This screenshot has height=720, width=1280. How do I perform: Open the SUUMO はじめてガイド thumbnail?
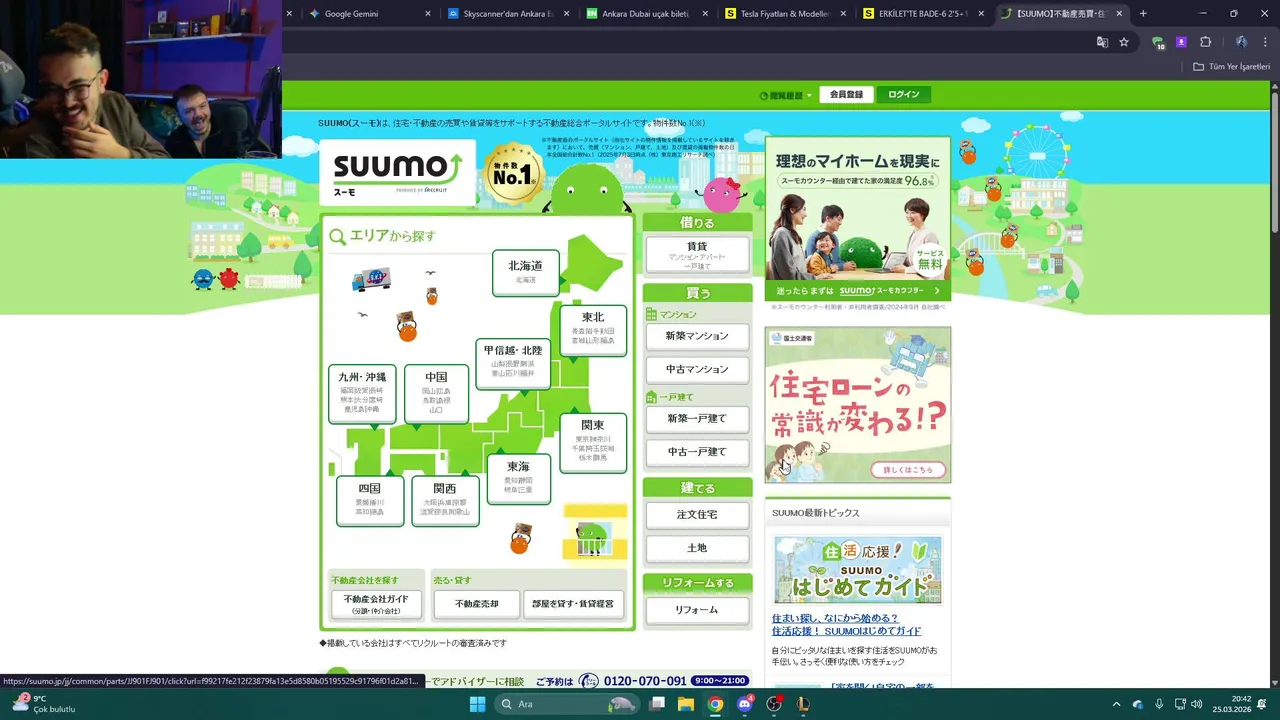click(857, 570)
